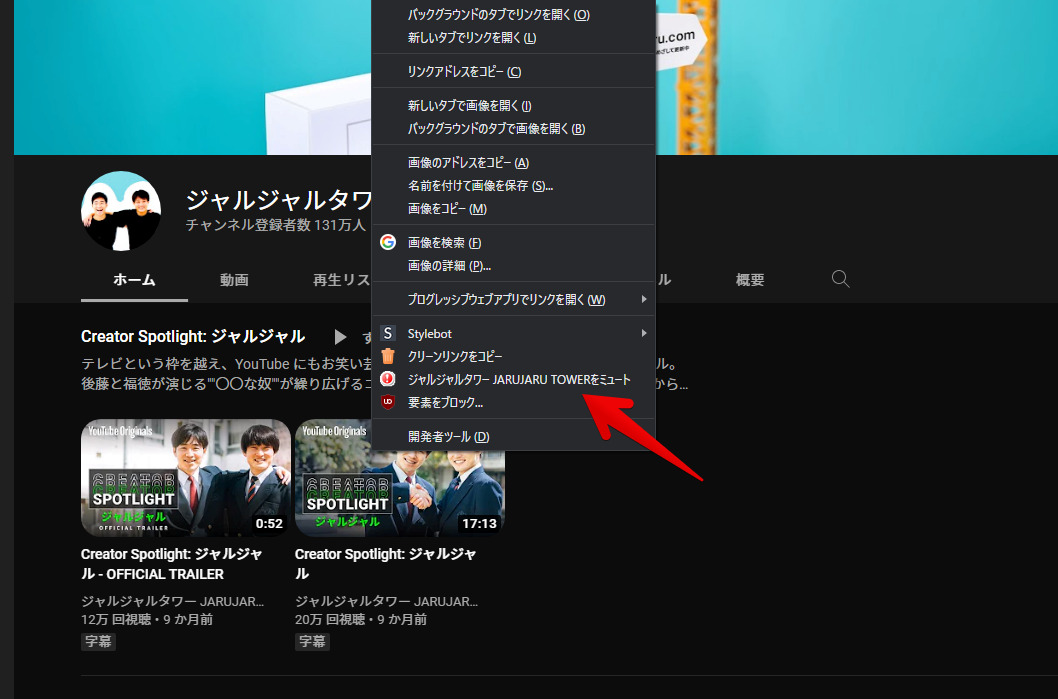Choose 名前を付けて画像を保存
The width and height of the screenshot is (1058, 699).
pos(513,186)
